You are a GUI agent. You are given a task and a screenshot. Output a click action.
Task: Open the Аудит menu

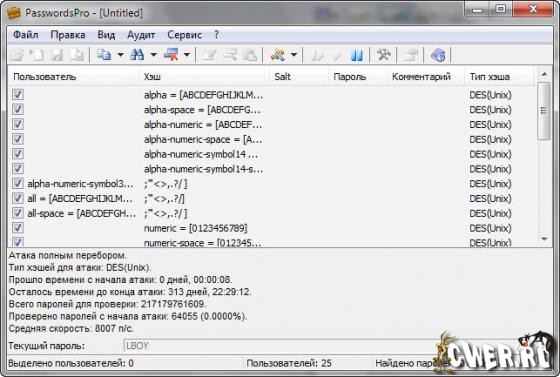pos(141,35)
